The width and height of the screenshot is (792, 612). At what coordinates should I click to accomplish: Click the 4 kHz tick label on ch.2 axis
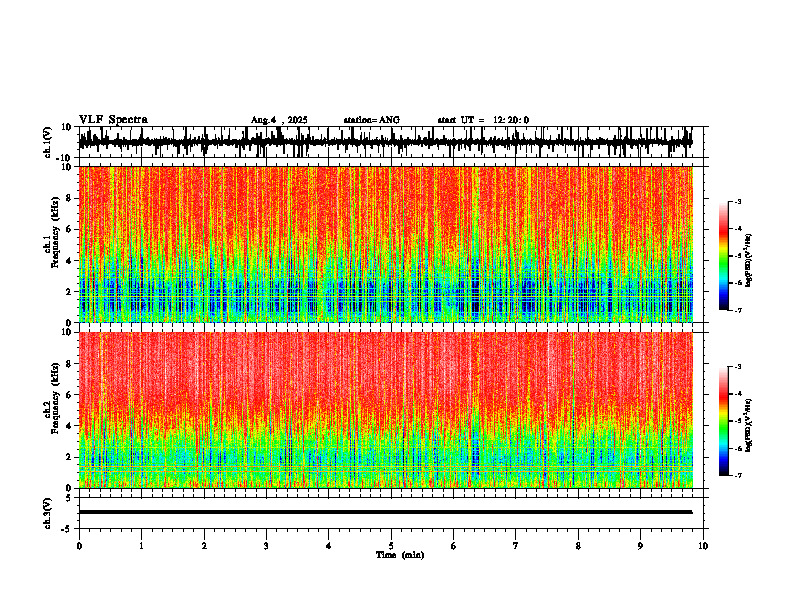[x=70, y=426]
